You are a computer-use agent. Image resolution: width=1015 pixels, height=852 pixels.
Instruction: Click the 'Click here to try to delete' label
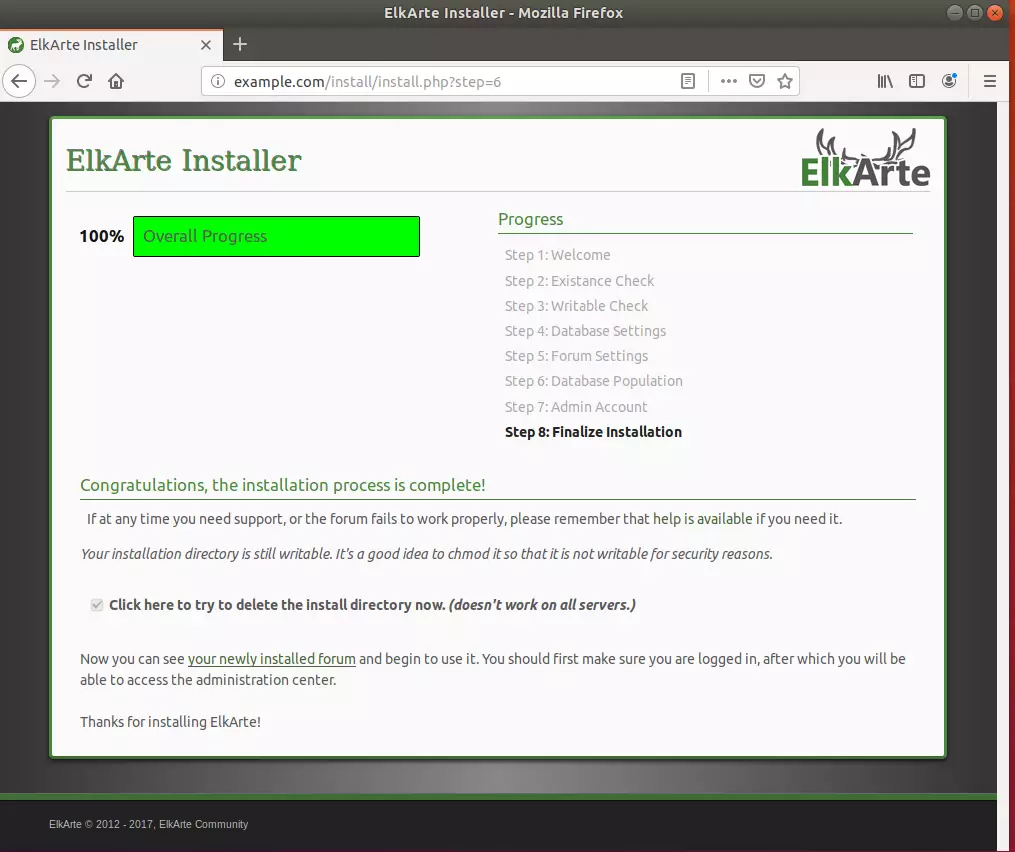(x=372, y=605)
